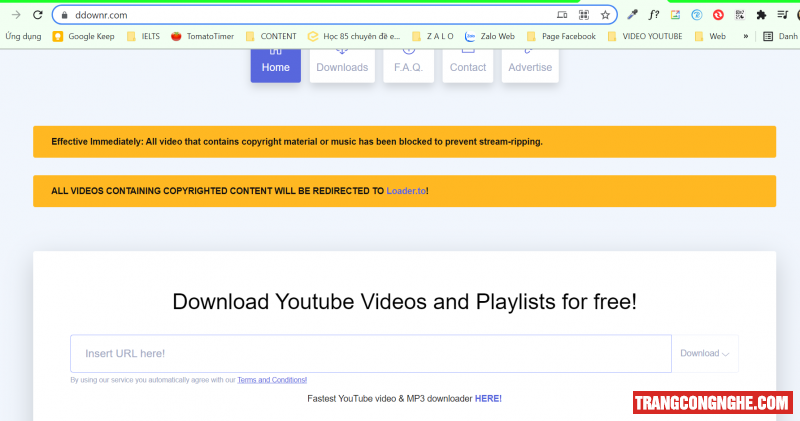The height and width of the screenshot is (421, 800).
Task: Open the Advertise tab
Action: tap(530, 66)
